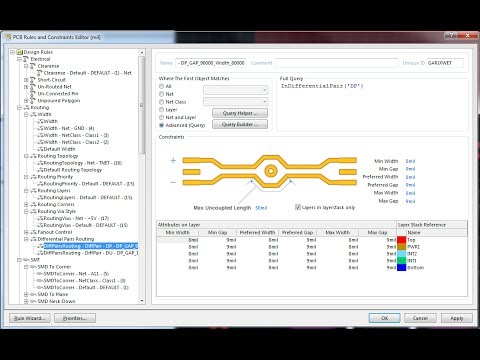Click the Bottom layer blue color swatch

pos(402,268)
